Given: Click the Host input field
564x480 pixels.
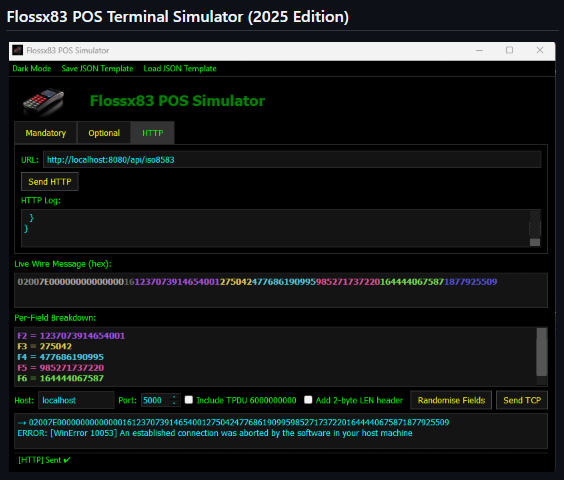Looking at the screenshot, I should point(76,400).
